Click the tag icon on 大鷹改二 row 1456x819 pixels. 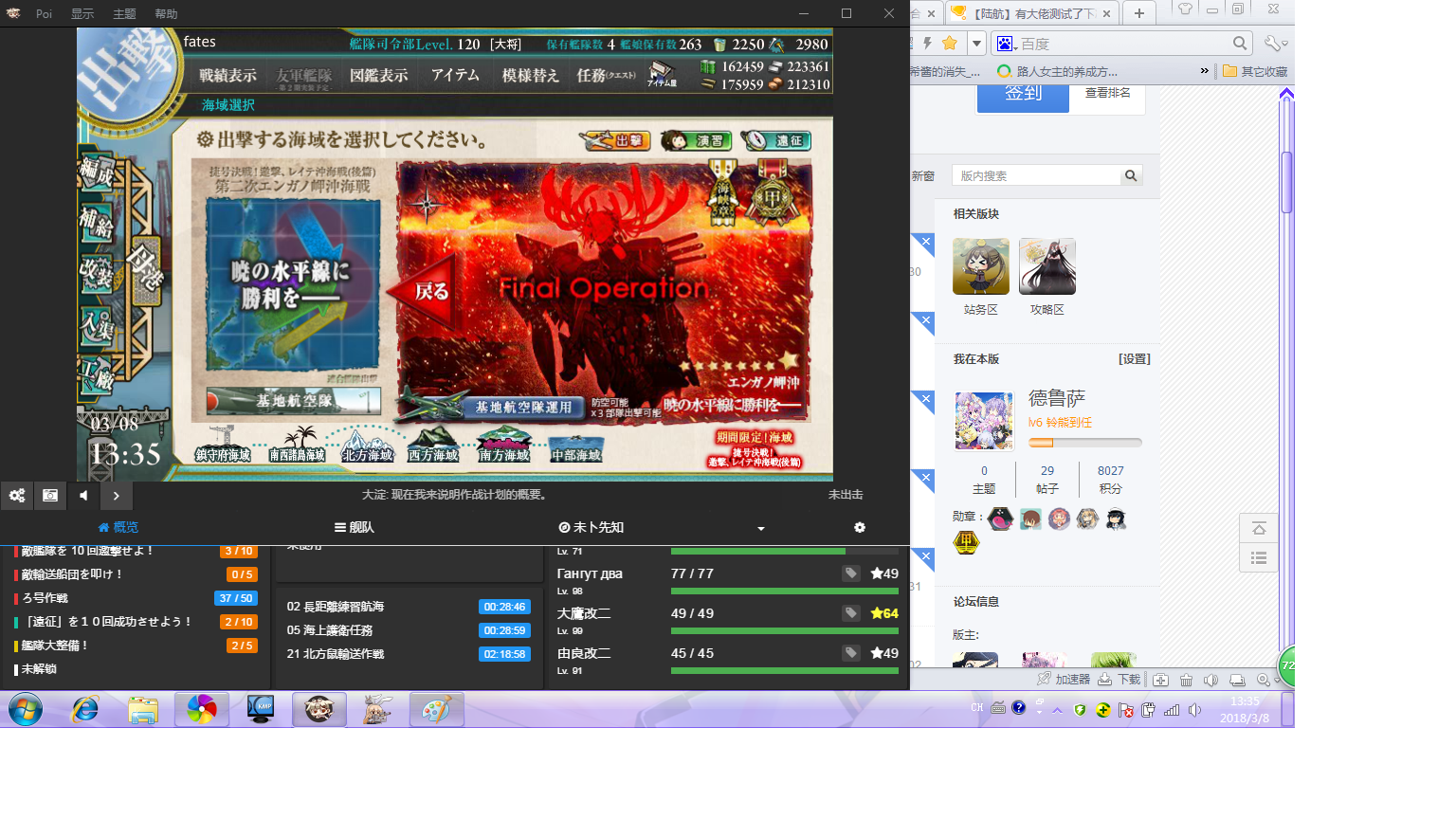[x=851, y=613]
